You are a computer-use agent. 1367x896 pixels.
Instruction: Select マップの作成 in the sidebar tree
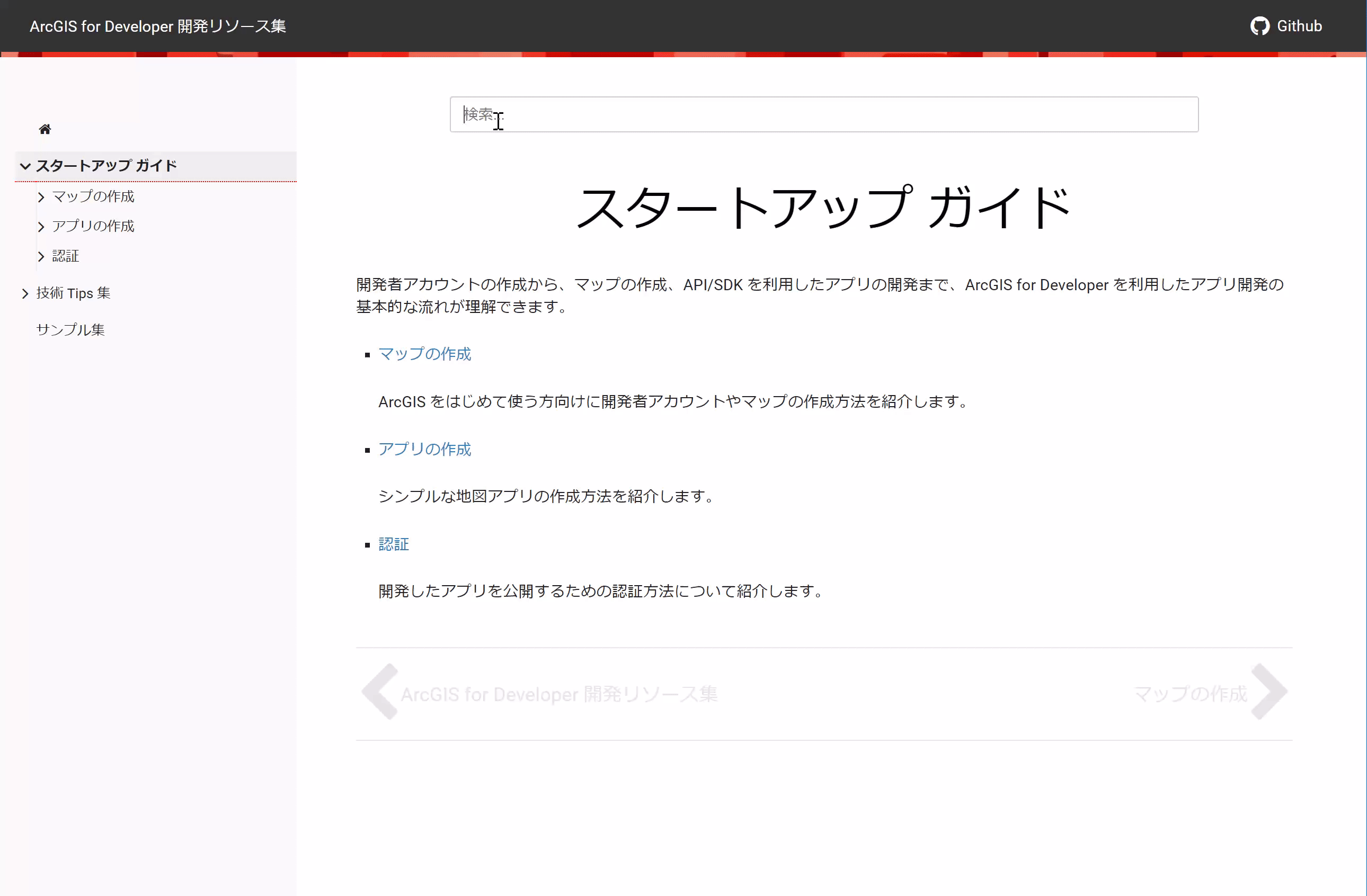tap(93, 196)
